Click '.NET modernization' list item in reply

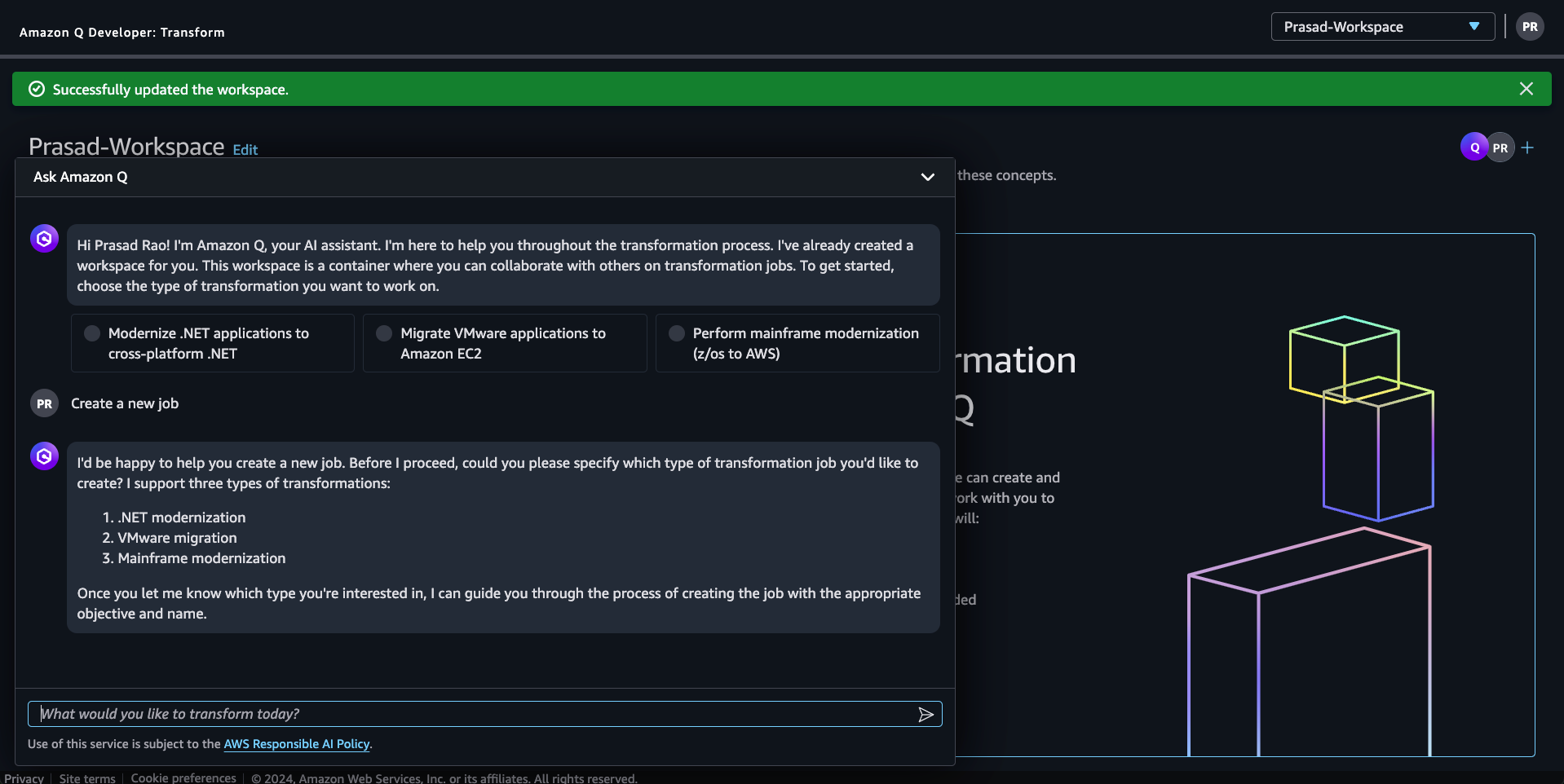(182, 518)
